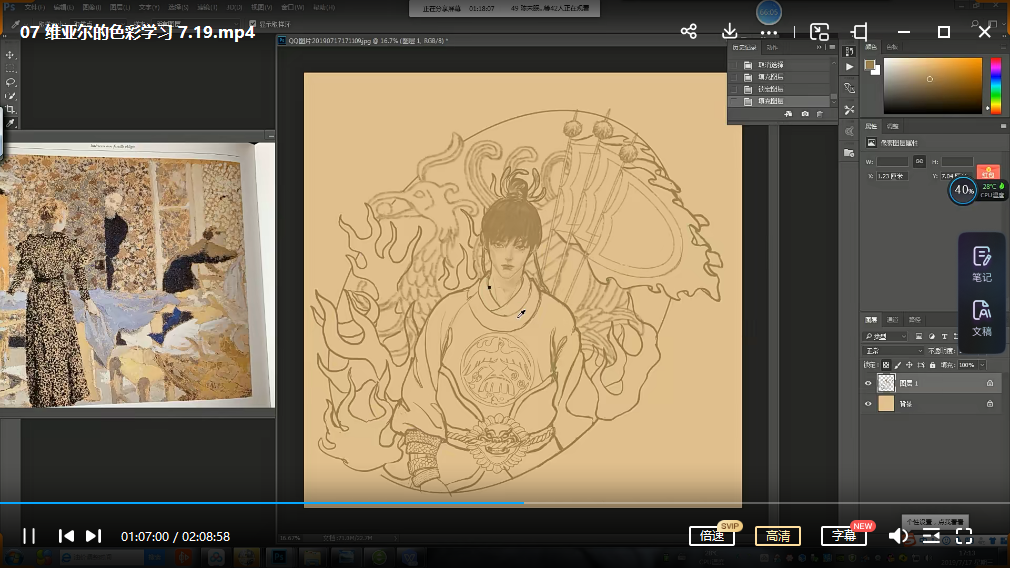1010x568 pixels.
Task: Toggle lock all padlock option
Action: pos(932,364)
